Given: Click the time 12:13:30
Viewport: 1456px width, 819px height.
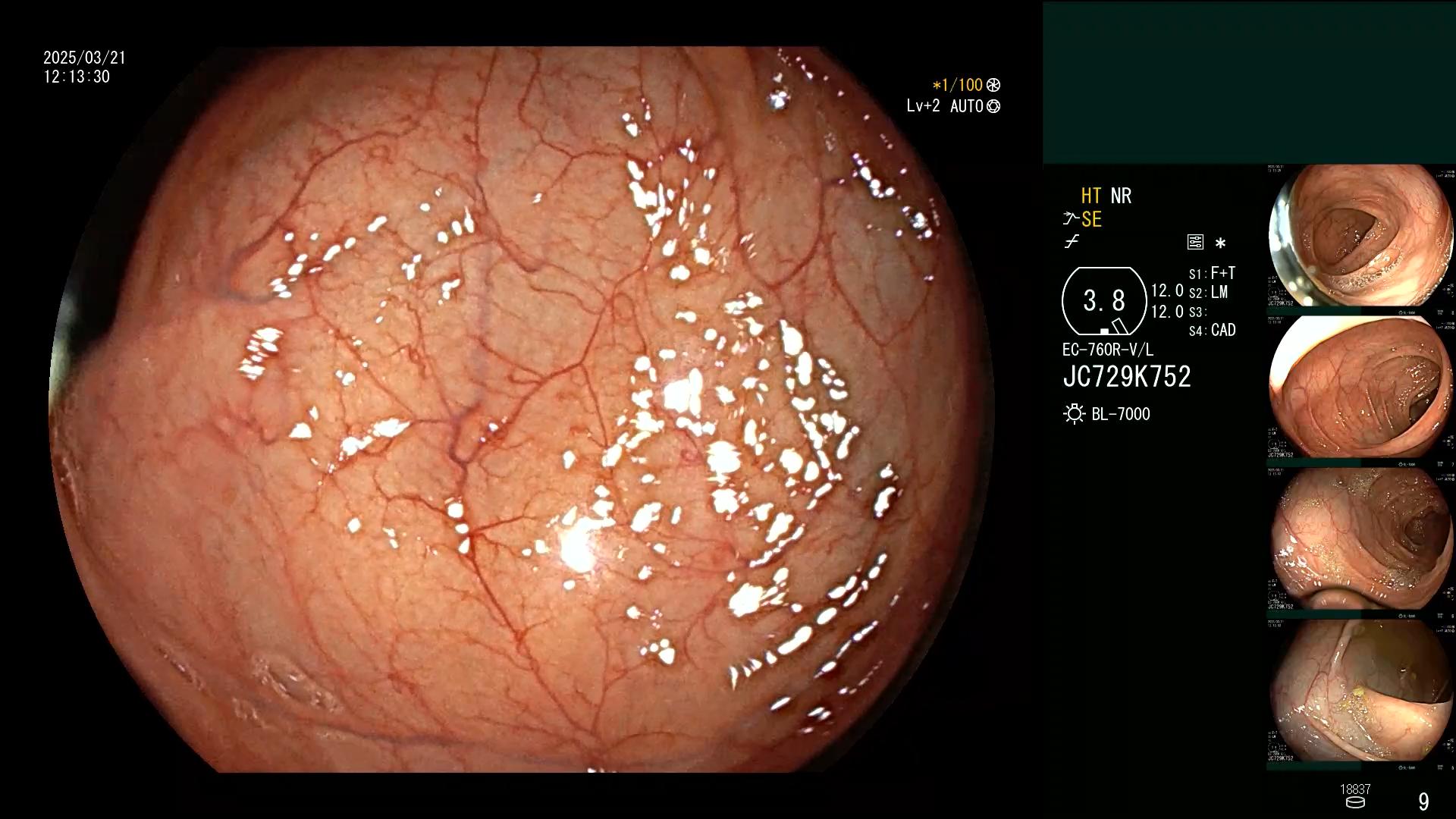Looking at the screenshot, I should (77, 77).
